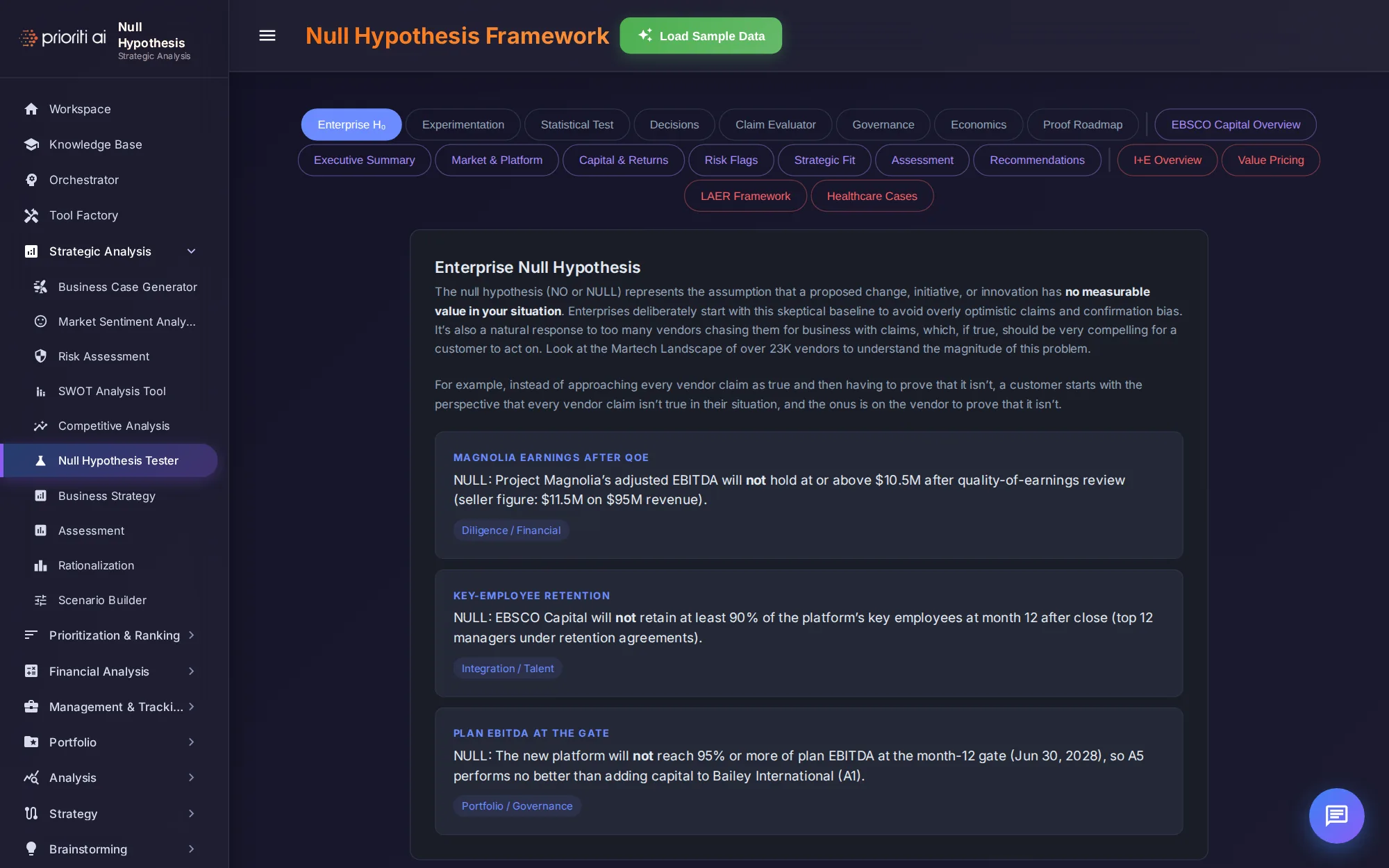Switch to the I+E Overview tab
Screen dimensions: 1389x868
point(1167,160)
